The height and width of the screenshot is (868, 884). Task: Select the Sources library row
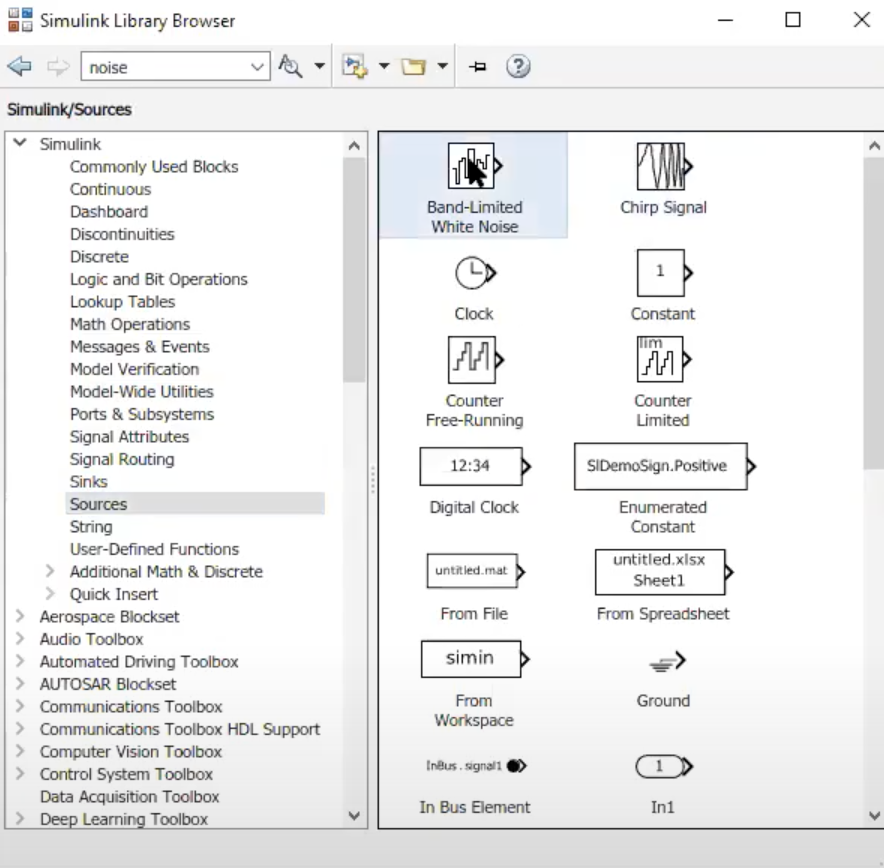[195, 504]
